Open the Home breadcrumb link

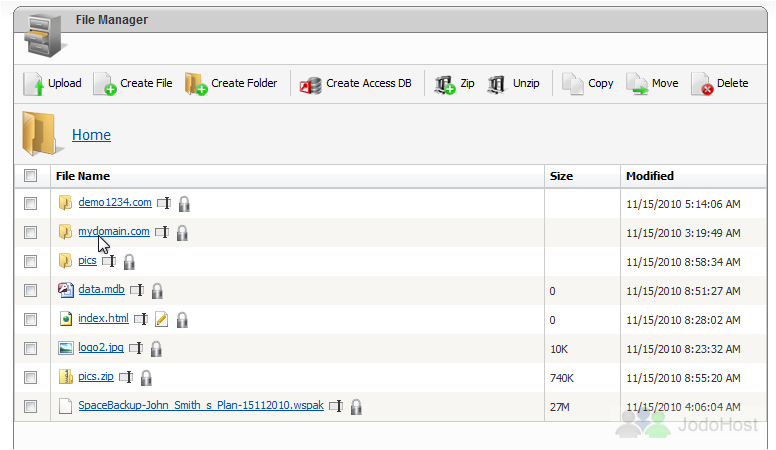[91, 135]
